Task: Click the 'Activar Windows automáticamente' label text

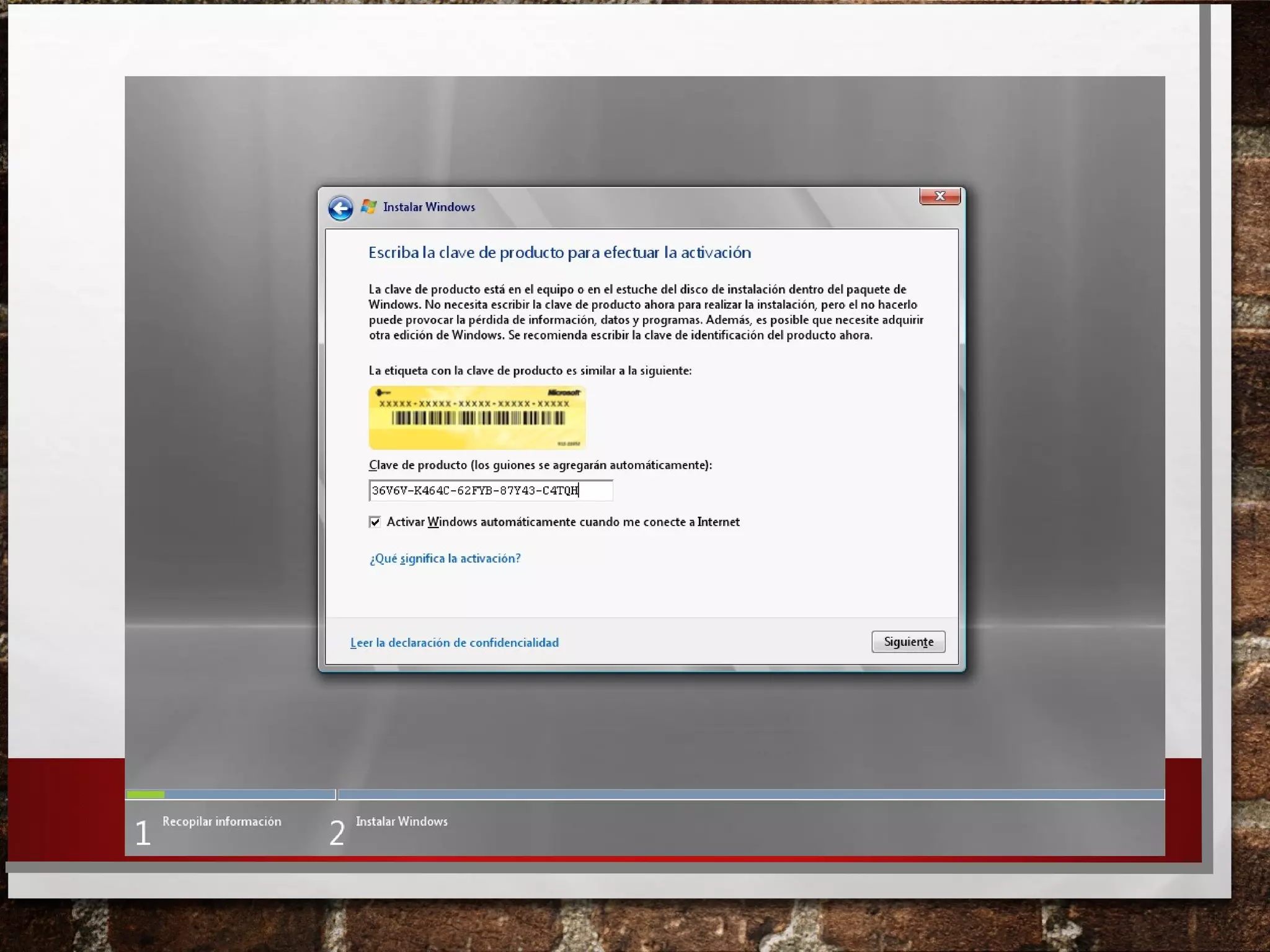Action: pyautogui.click(x=562, y=522)
